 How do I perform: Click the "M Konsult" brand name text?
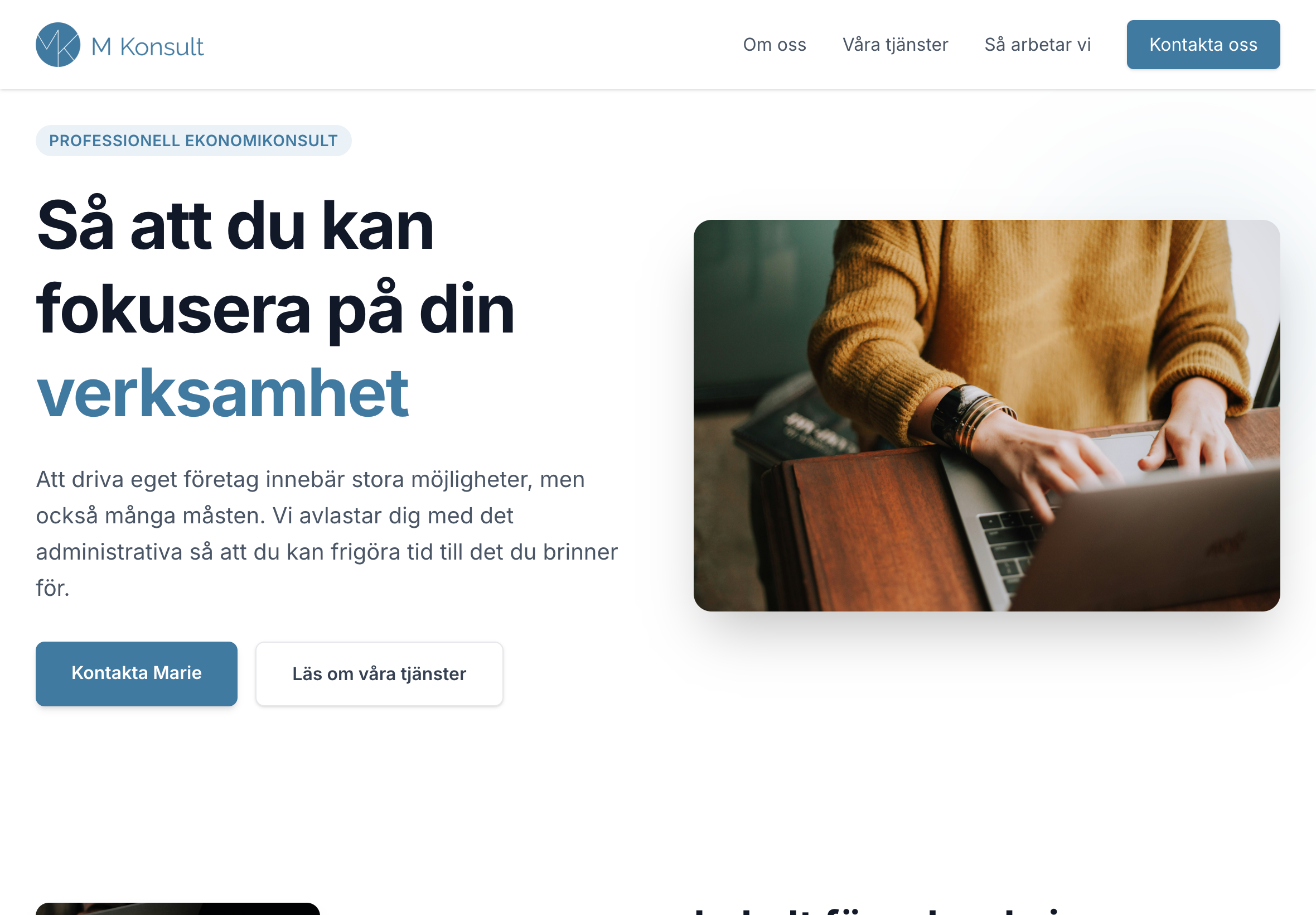click(x=147, y=46)
